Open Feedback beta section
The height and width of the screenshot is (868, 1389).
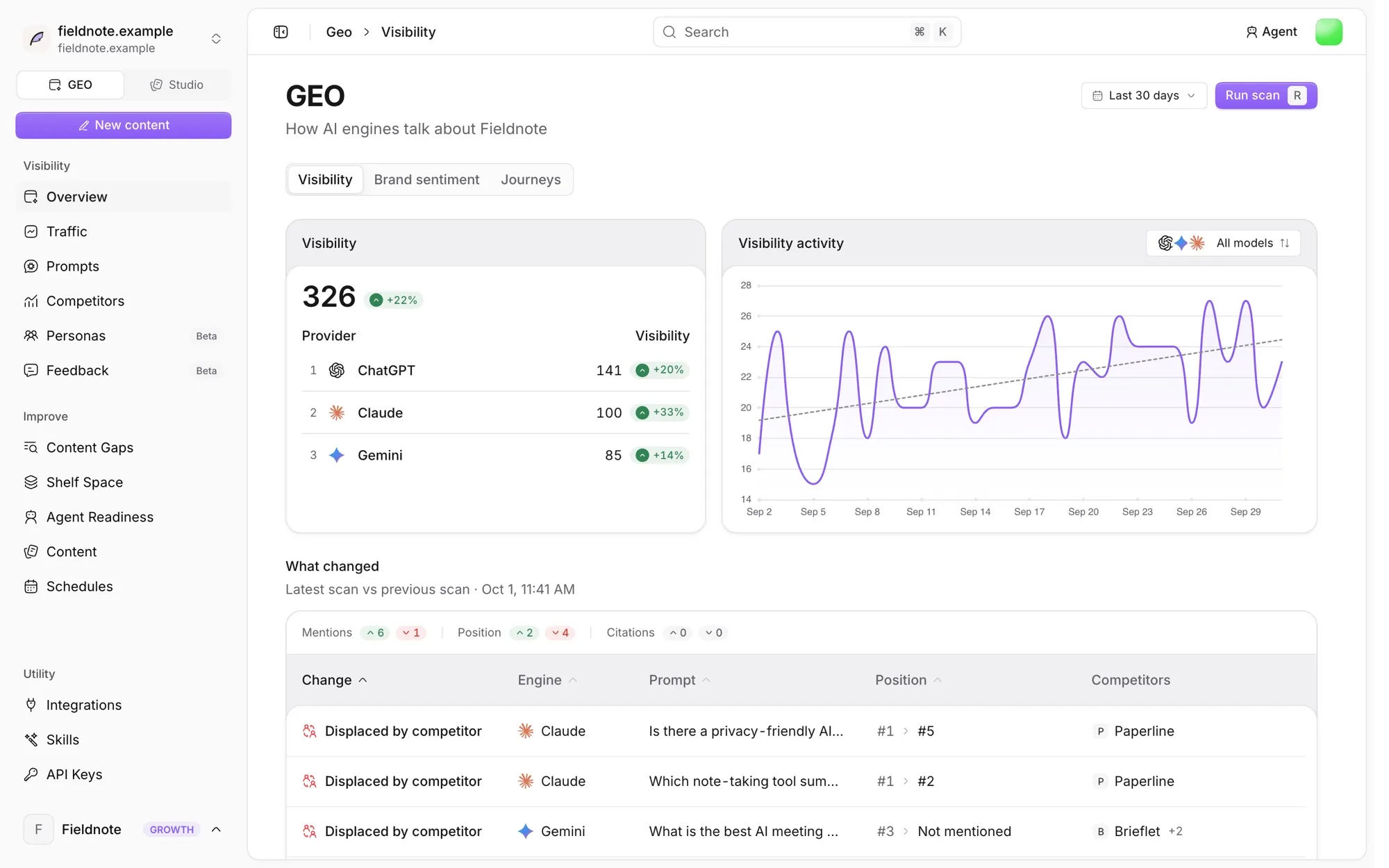[x=124, y=370]
